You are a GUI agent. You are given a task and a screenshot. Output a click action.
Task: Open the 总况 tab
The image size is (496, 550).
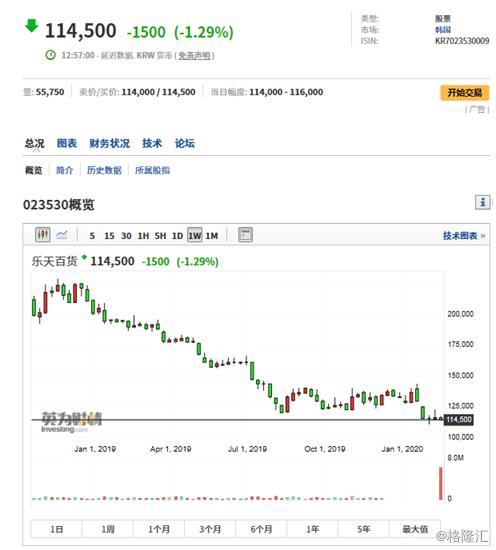pos(34,143)
